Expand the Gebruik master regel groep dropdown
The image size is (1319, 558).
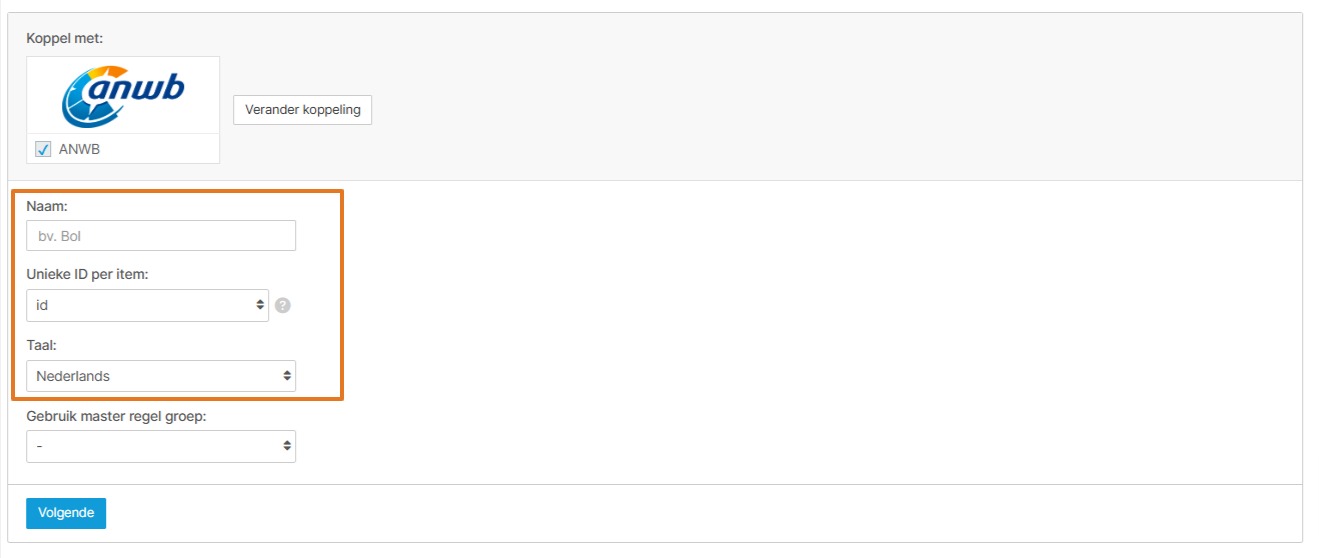click(161, 446)
